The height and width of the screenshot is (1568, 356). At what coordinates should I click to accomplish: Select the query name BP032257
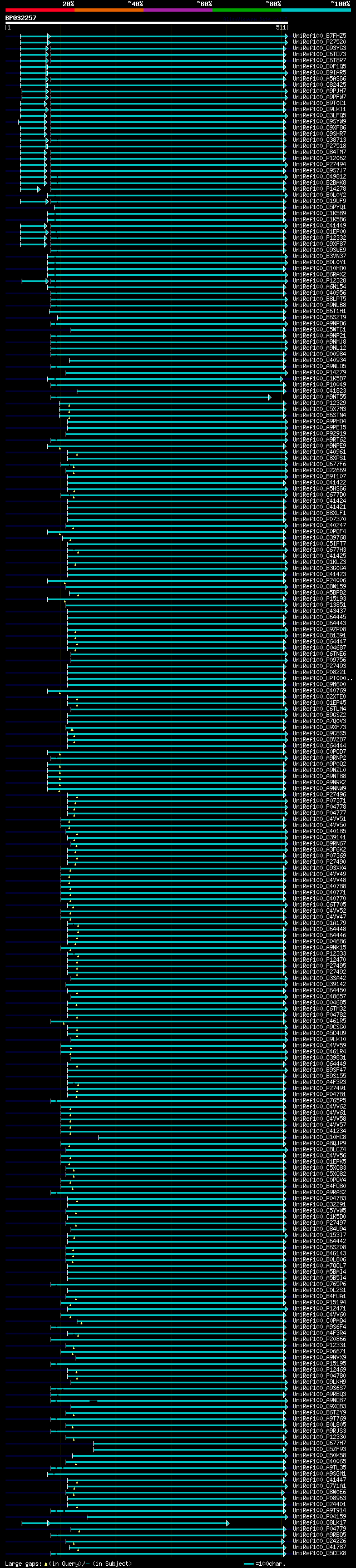(x=21, y=18)
